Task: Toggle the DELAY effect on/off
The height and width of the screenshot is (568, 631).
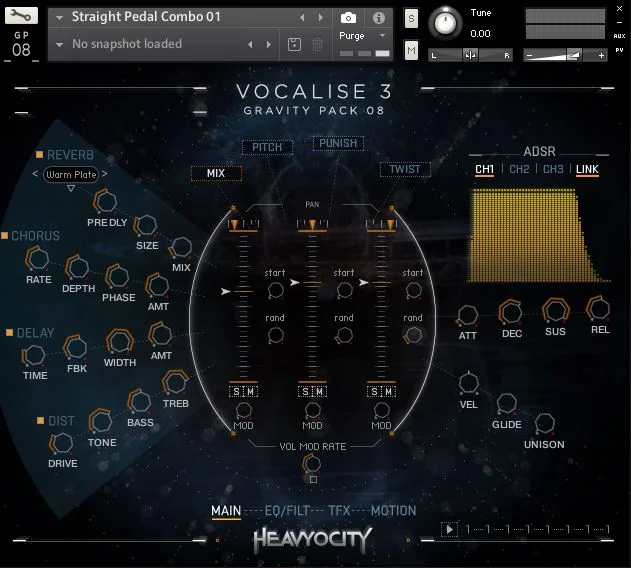Action: tap(9, 333)
